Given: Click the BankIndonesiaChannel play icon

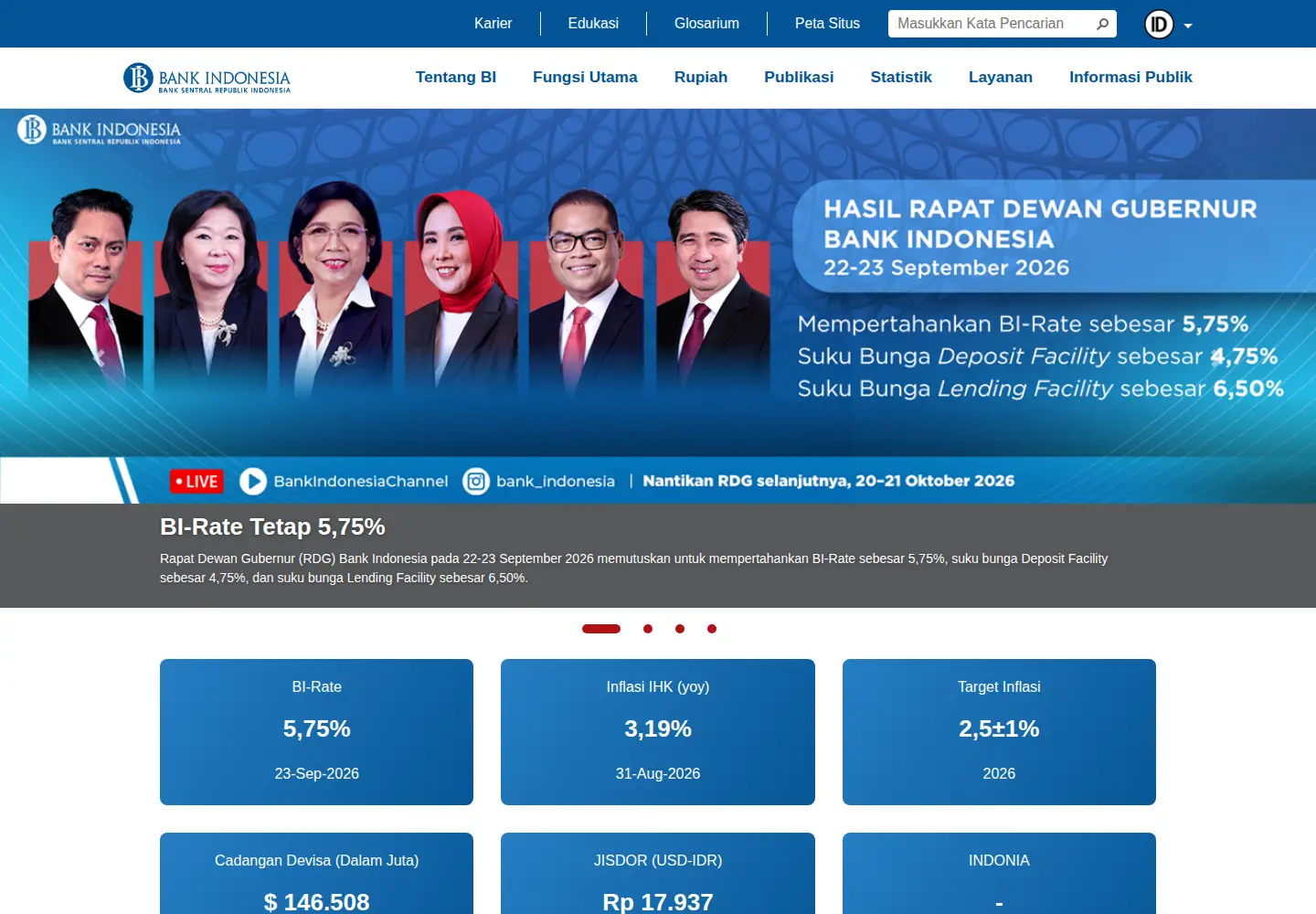Looking at the screenshot, I should (253, 481).
